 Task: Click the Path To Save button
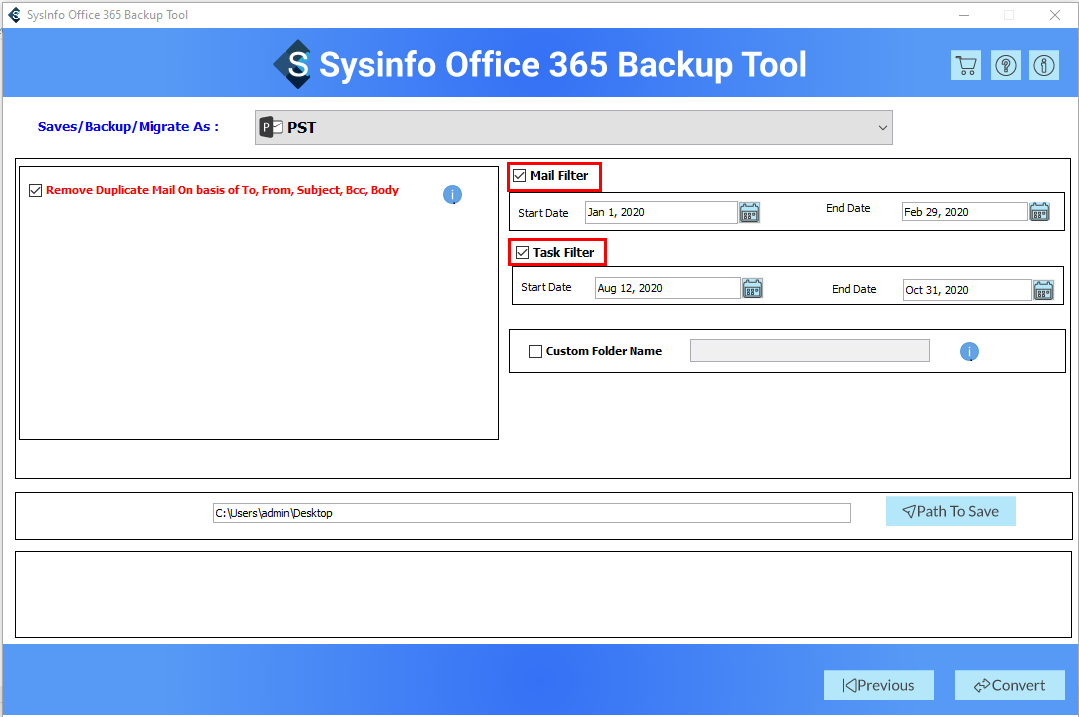point(950,511)
